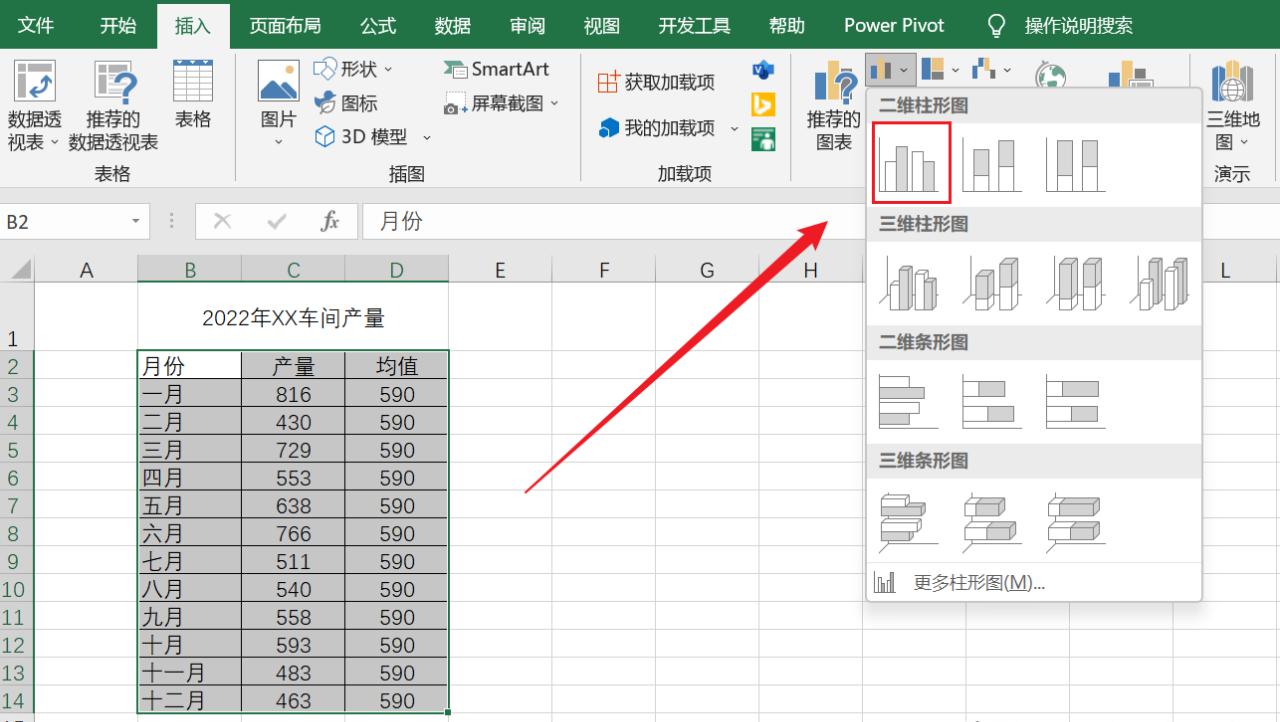Select column header E
The image size is (1280, 722).
tap(500, 269)
